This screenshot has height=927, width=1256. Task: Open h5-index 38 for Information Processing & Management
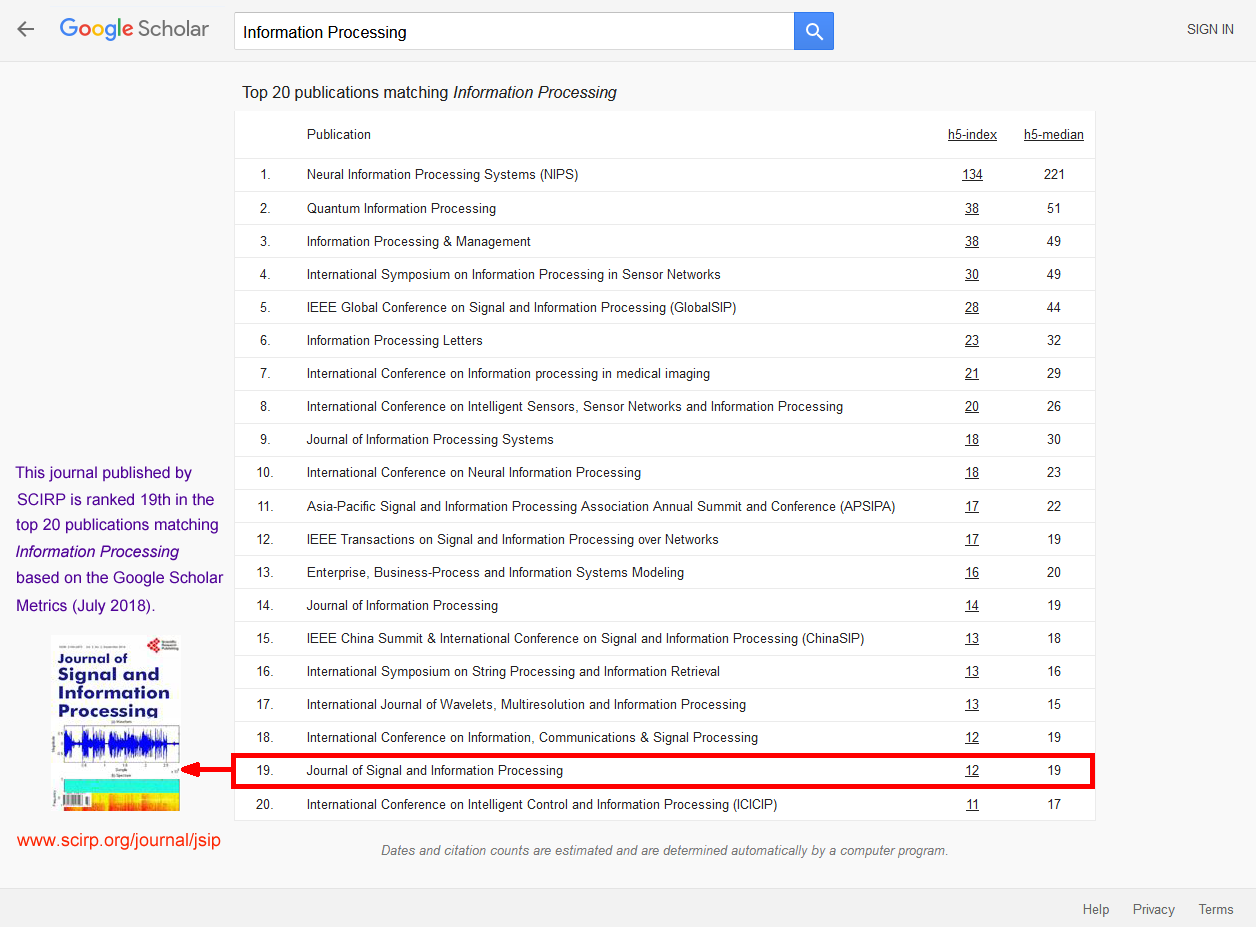click(x=972, y=242)
